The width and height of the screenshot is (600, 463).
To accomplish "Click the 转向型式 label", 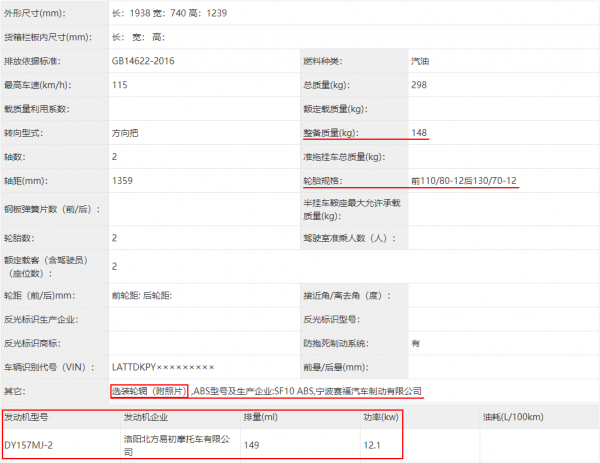I will [23, 133].
